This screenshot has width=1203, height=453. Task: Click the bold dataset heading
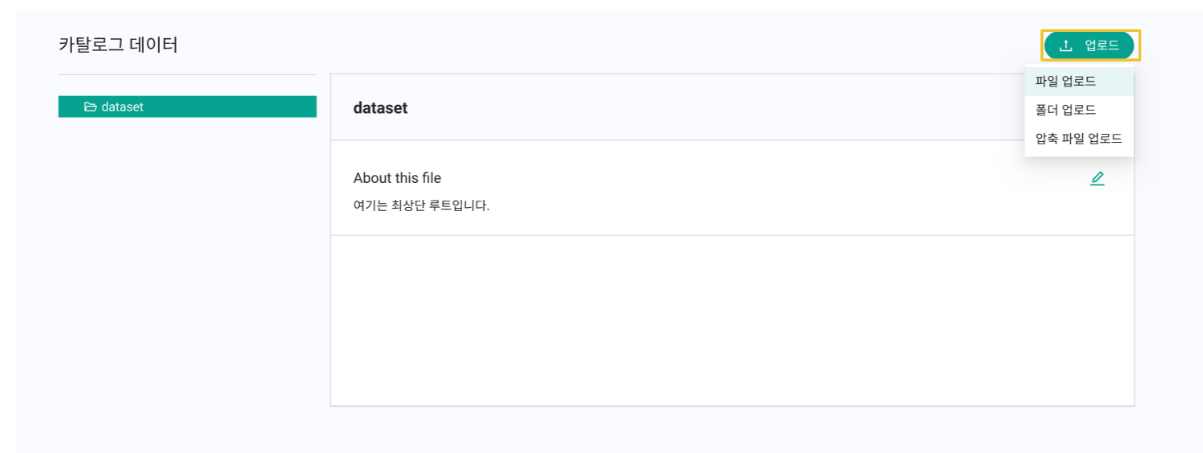tap(380, 108)
